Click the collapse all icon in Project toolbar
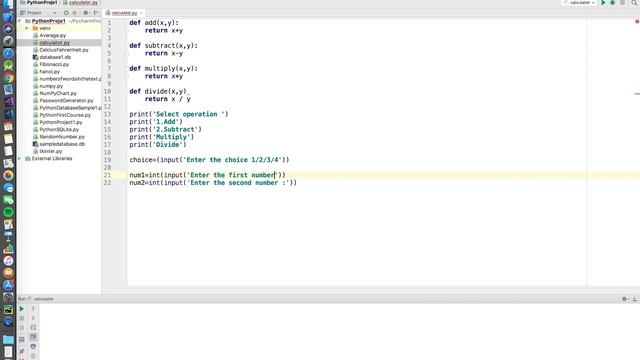 click(74, 13)
